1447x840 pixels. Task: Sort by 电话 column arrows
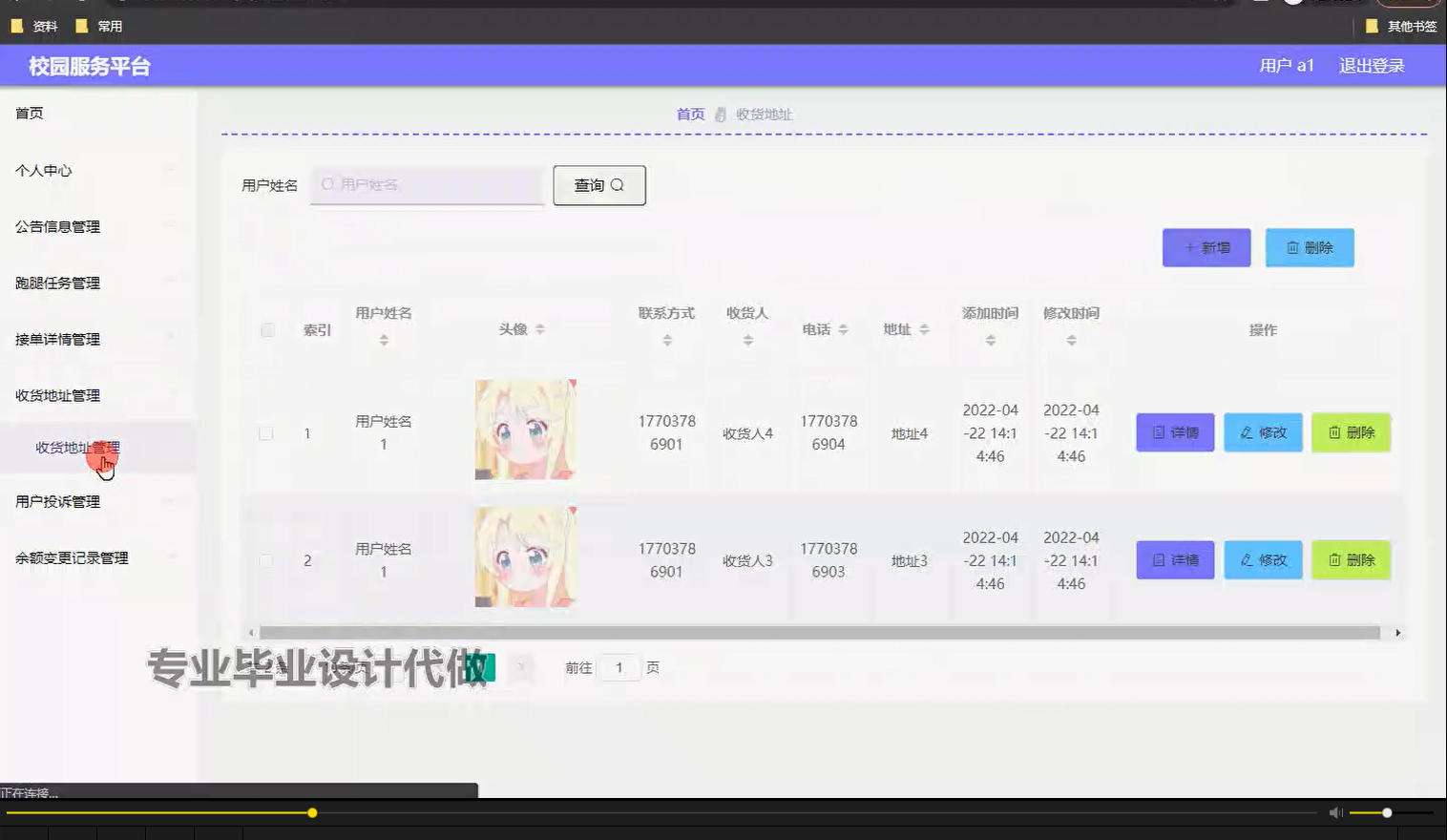click(843, 329)
